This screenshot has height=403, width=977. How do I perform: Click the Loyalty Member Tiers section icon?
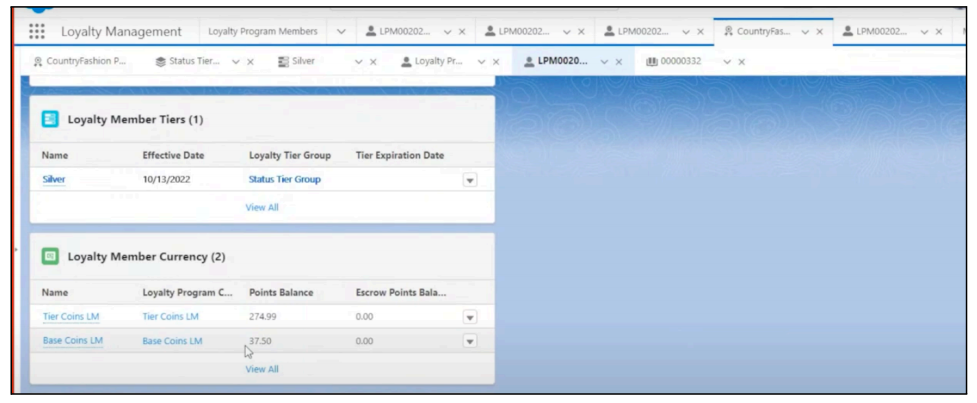pyautogui.click(x=51, y=119)
